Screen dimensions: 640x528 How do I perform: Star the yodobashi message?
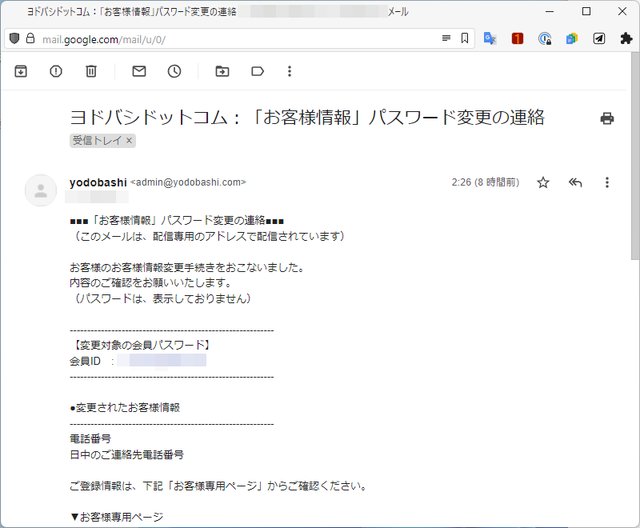pos(543,182)
